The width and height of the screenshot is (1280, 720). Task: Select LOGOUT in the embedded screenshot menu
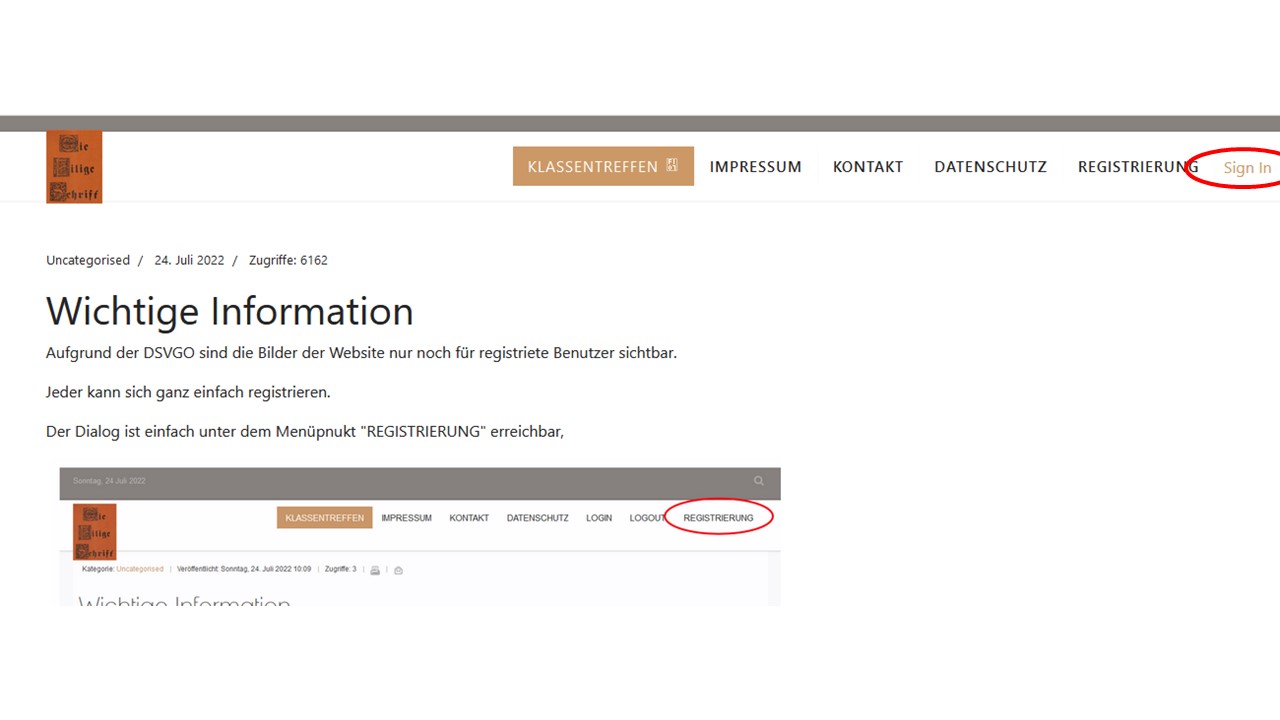pos(647,518)
